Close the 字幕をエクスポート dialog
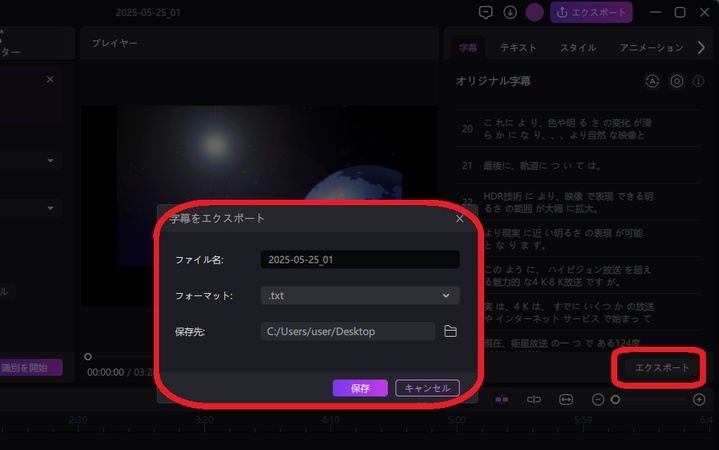This screenshot has width=719, height=450. [x=459, y=219]
